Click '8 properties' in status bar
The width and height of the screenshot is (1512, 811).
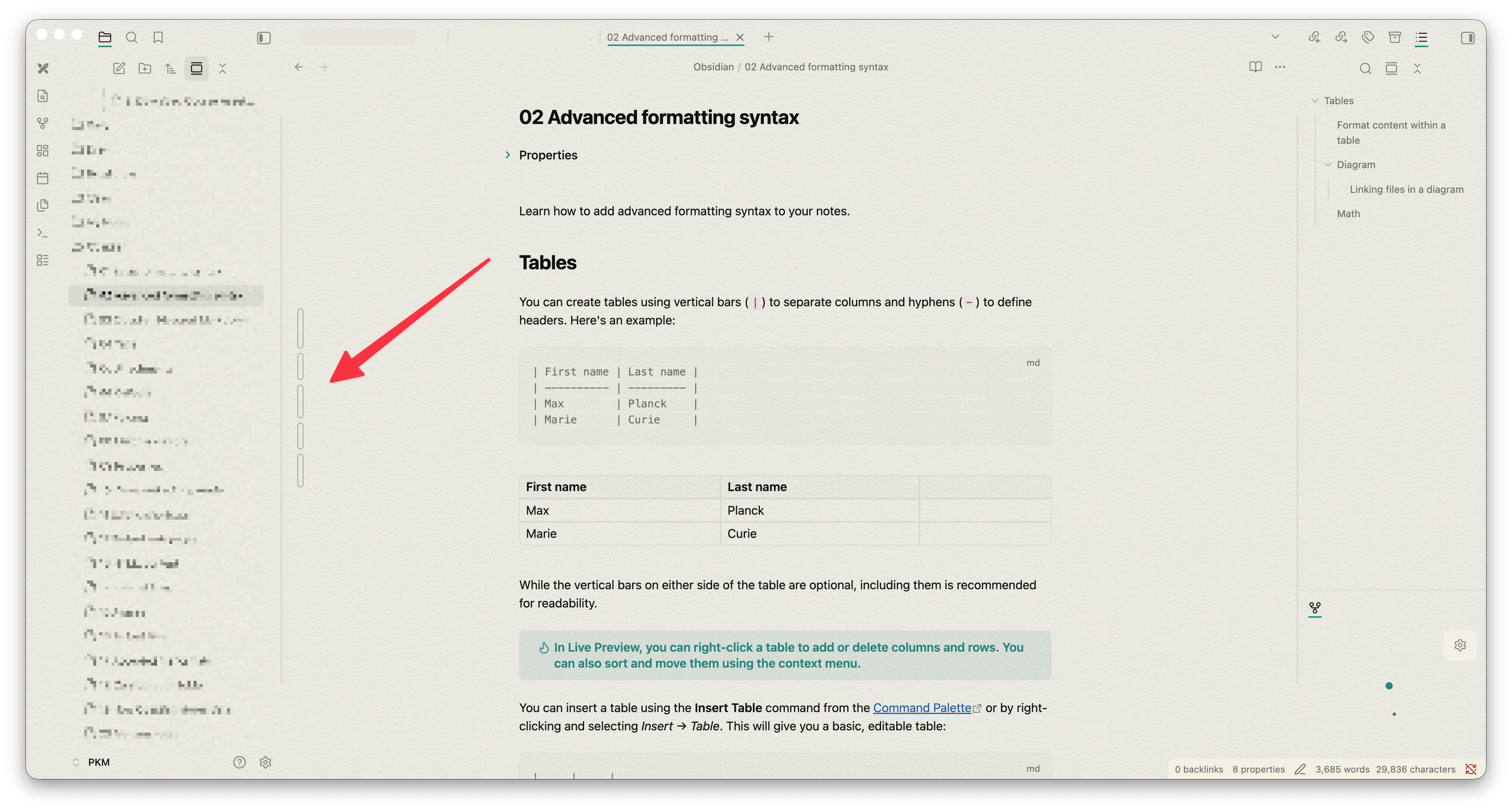(x=1258, y=769)
